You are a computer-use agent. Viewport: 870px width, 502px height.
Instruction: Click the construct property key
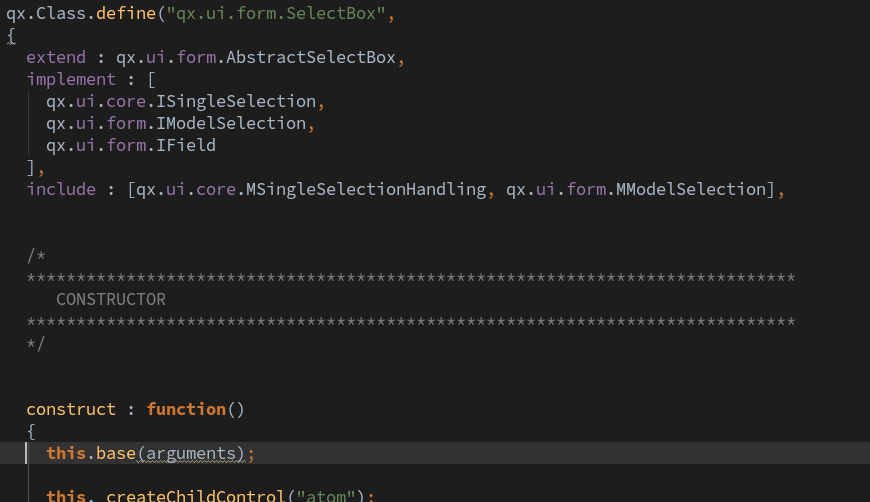pos(71,409)
